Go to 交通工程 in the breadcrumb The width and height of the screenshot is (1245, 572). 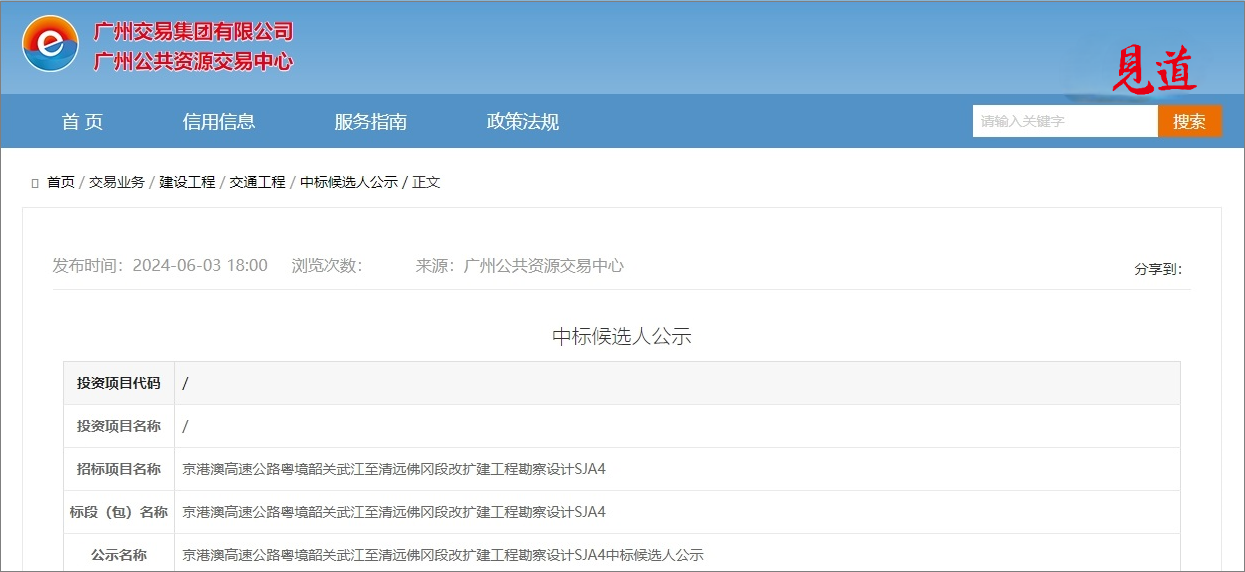tap(257, 182)
